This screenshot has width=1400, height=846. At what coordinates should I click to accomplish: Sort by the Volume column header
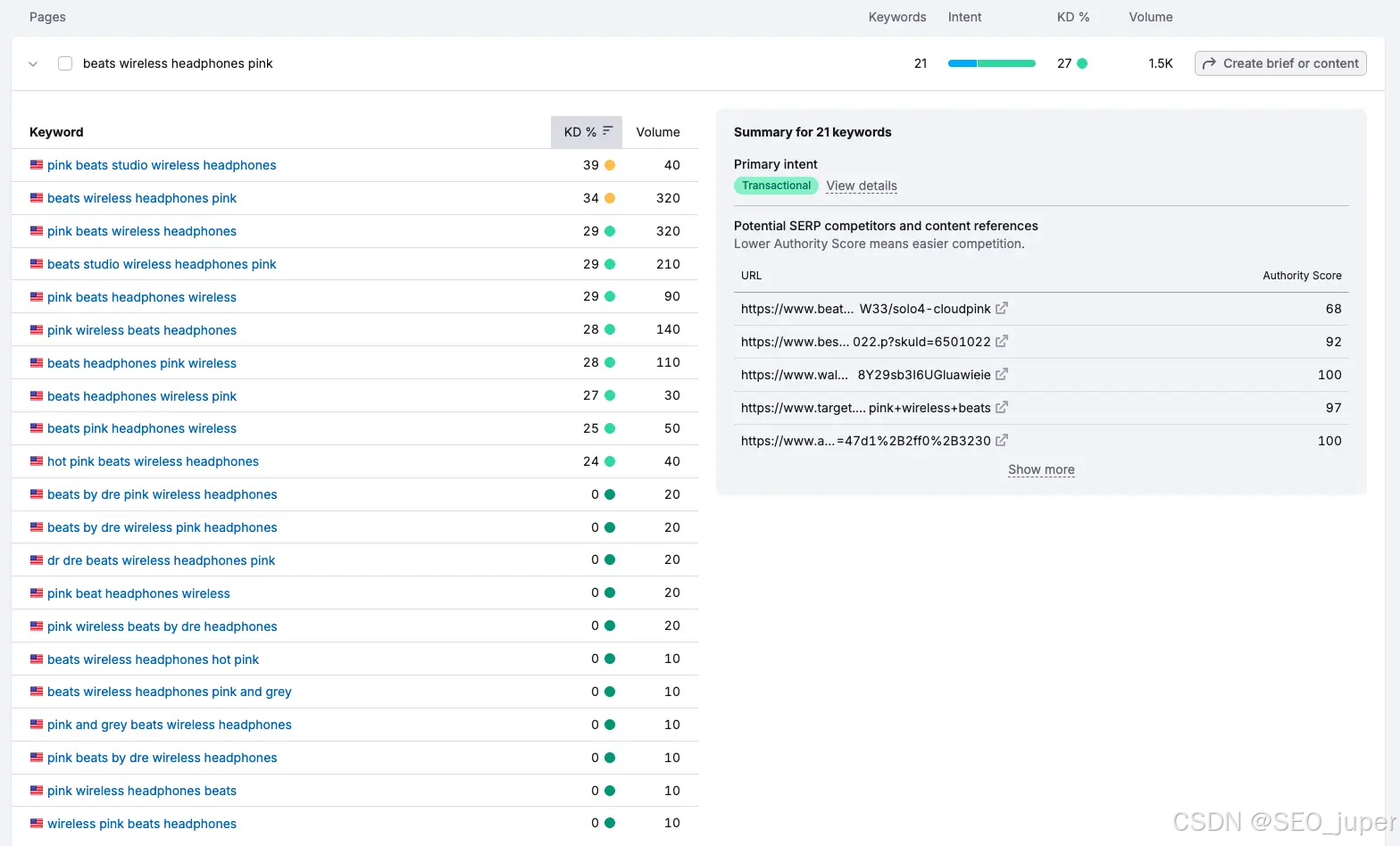click(658, 132)
